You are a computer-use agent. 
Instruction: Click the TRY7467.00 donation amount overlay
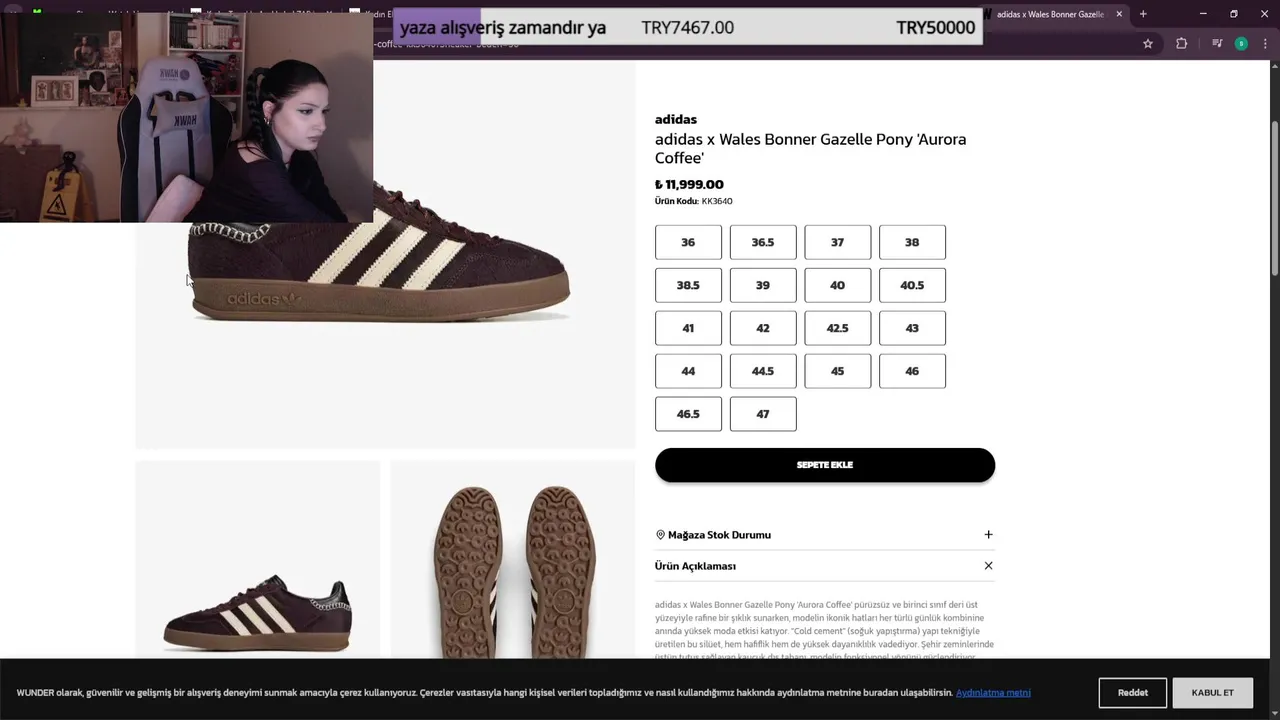coord(688,28)
